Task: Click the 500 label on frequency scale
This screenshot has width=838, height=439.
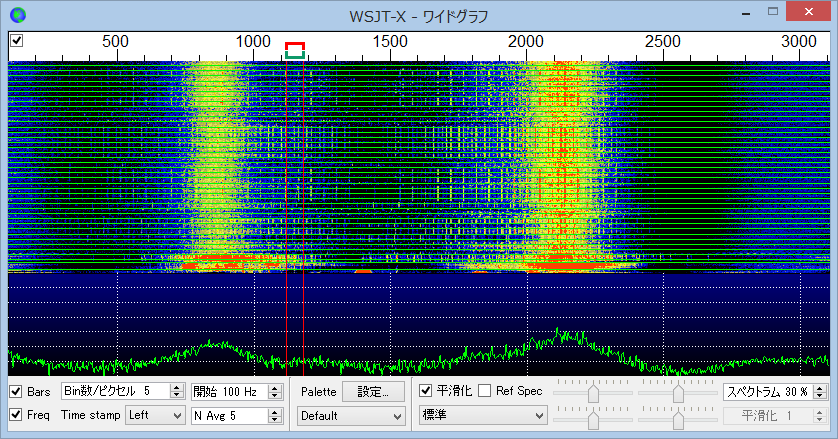Action: click(x=115, y=42)
